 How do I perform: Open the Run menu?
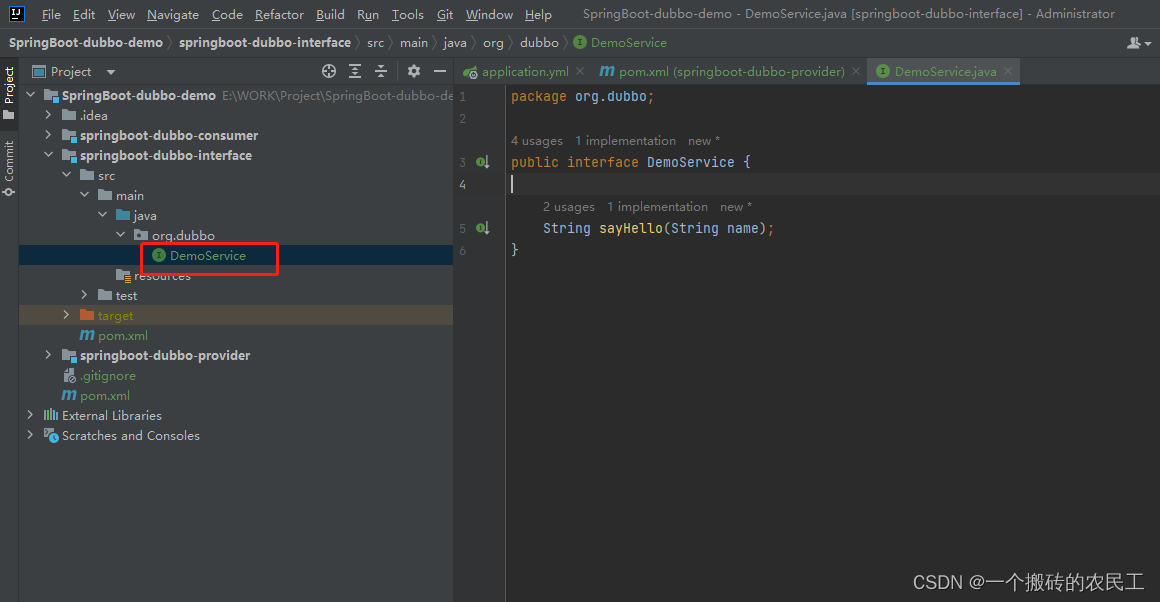click(x=368, y=14)
